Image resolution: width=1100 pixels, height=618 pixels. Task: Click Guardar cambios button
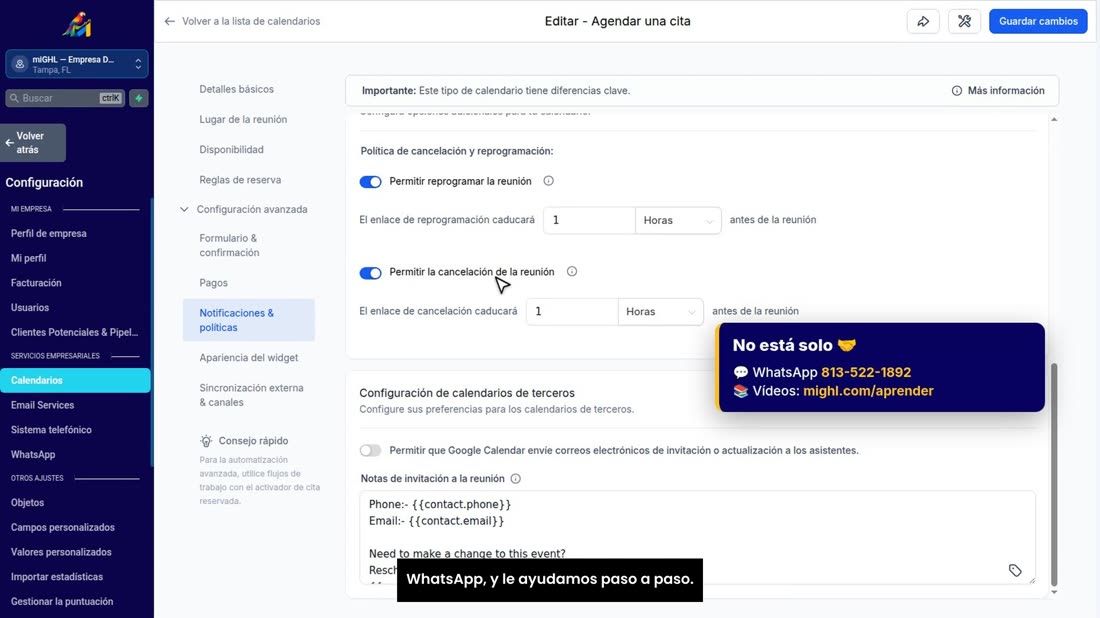[x=1038, y=21]
